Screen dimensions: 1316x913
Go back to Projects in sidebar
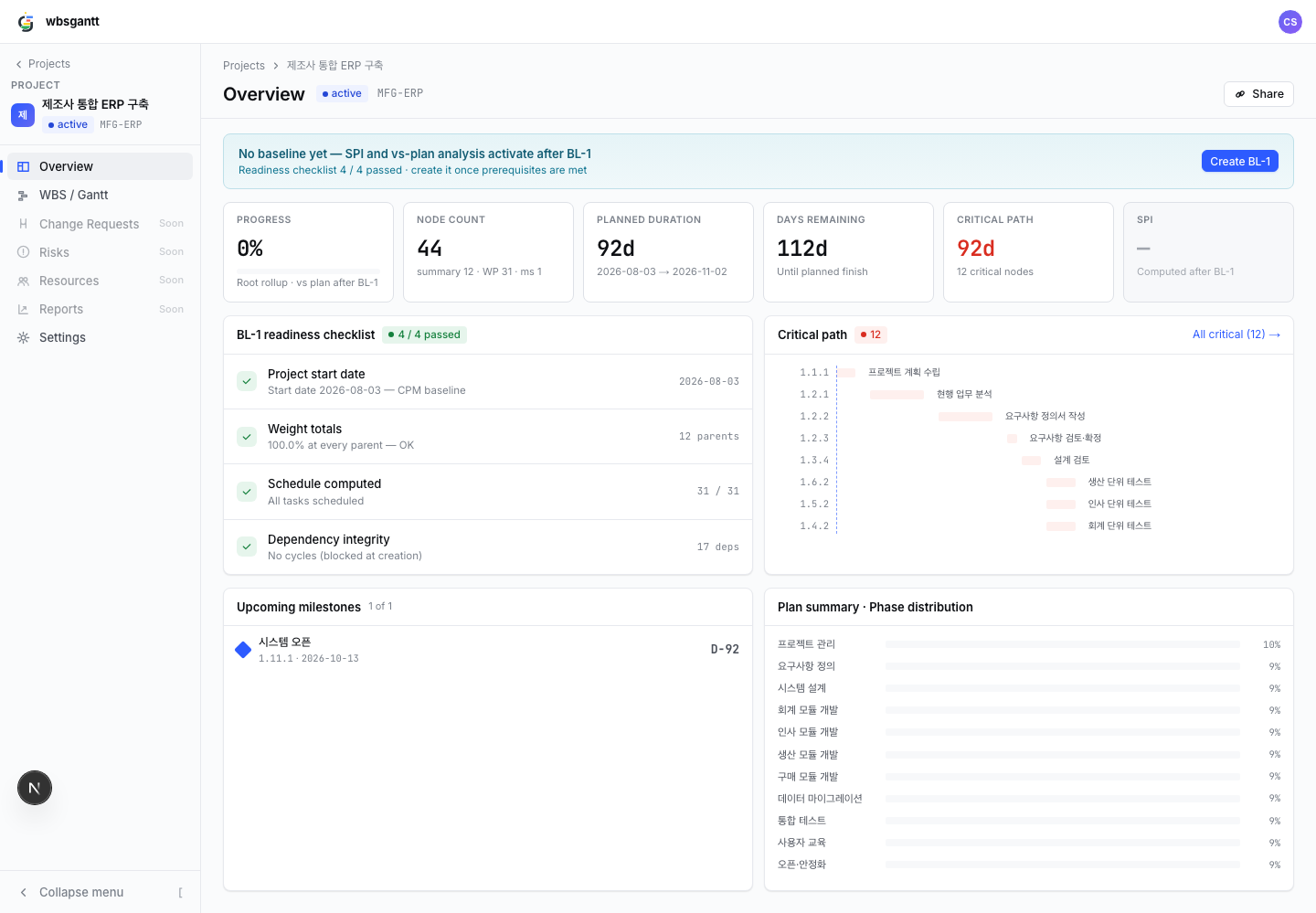[x=43, y=64]
